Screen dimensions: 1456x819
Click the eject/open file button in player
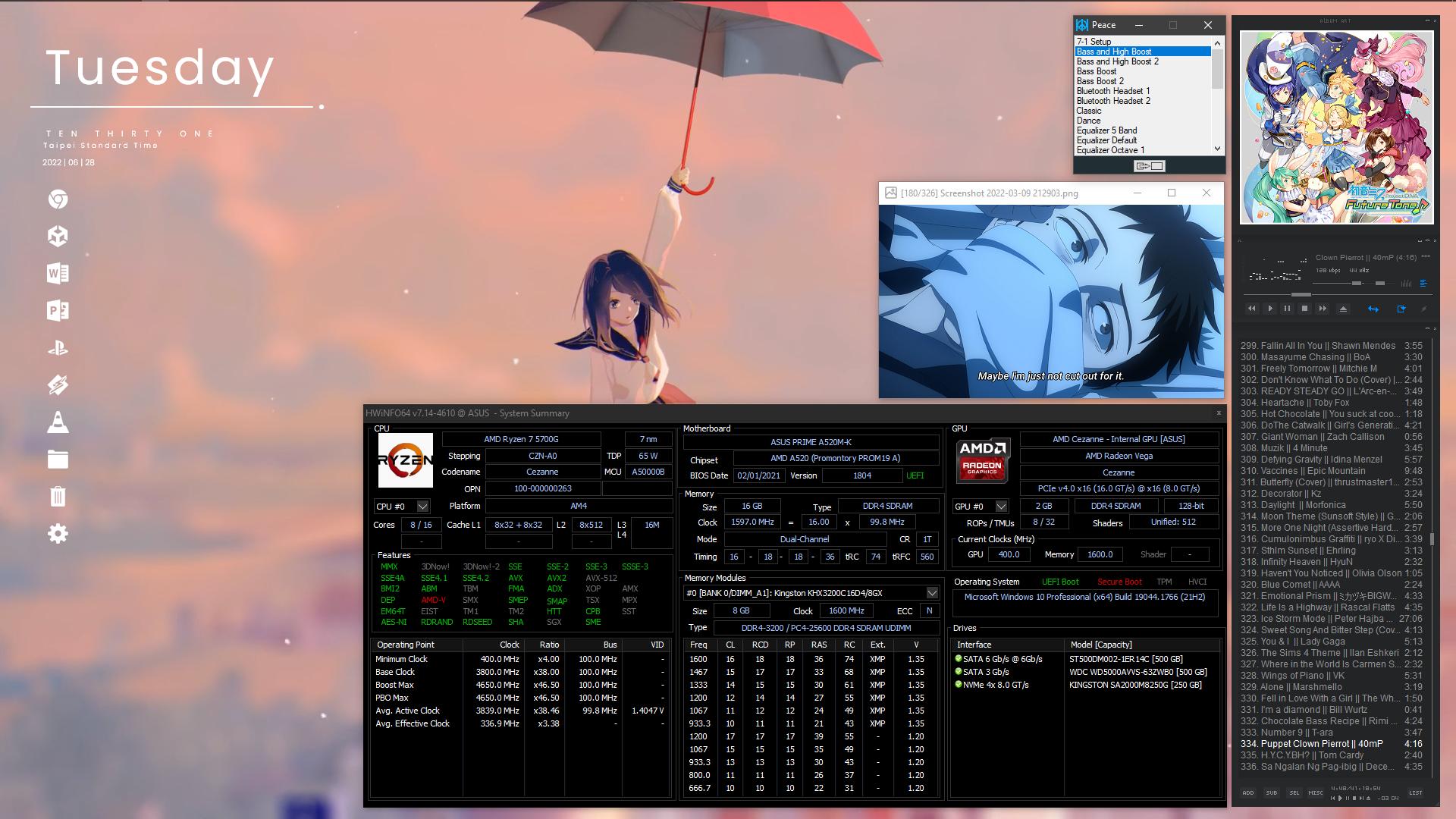tap(1343, 309)
